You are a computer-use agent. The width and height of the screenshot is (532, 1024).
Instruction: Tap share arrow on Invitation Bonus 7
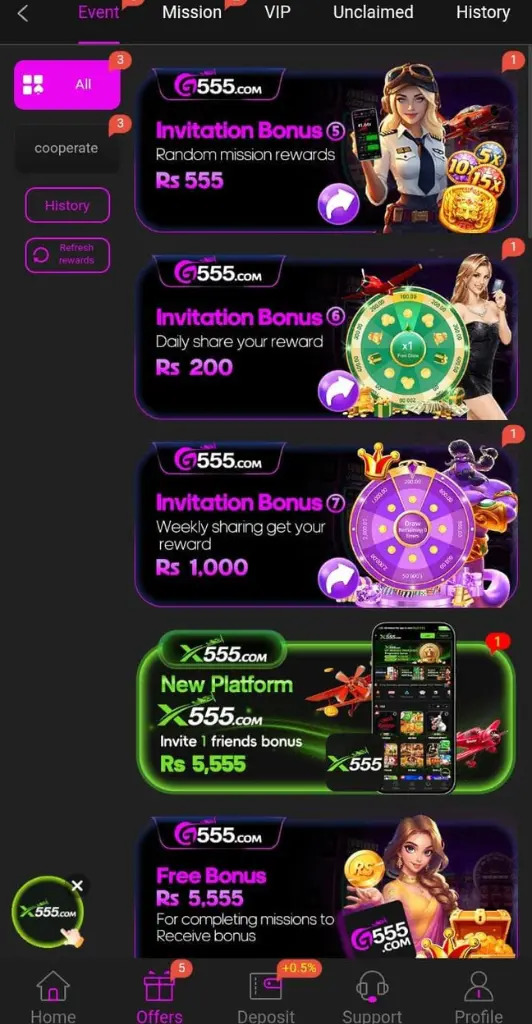coord(338,579)
